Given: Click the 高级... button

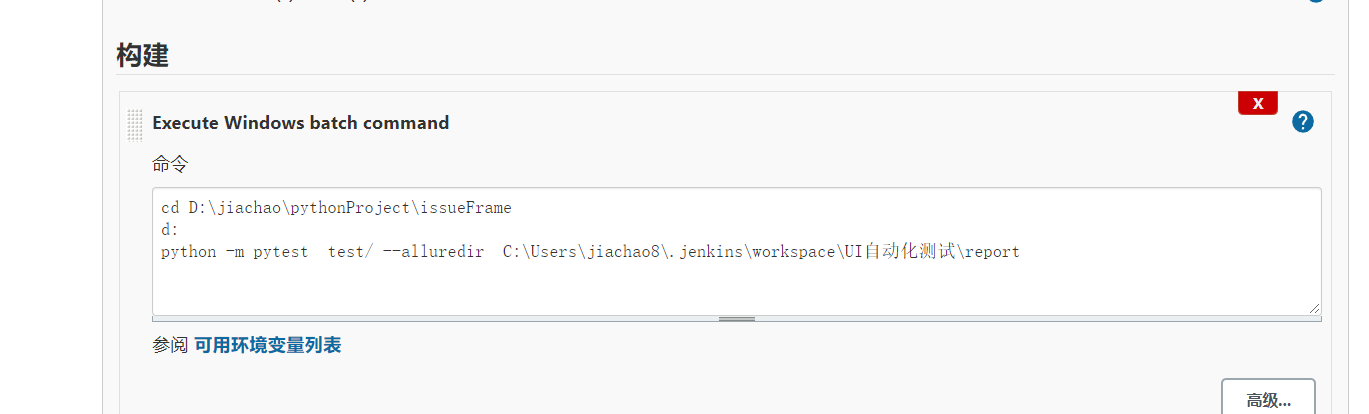Looking at the screenshot, I should click(1268, 400).
